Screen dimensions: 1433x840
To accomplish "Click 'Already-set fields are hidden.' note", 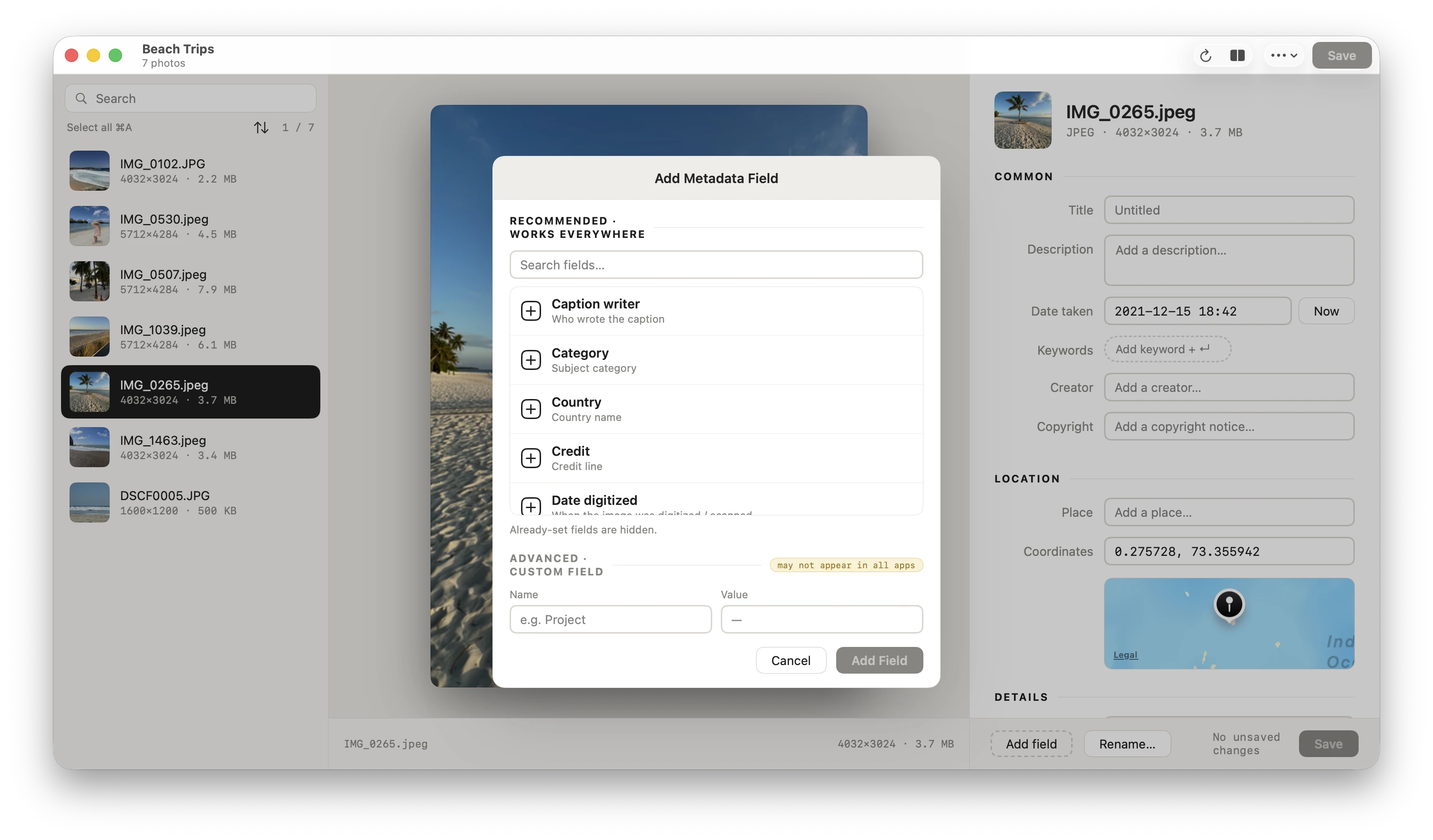I will [583, 530].
